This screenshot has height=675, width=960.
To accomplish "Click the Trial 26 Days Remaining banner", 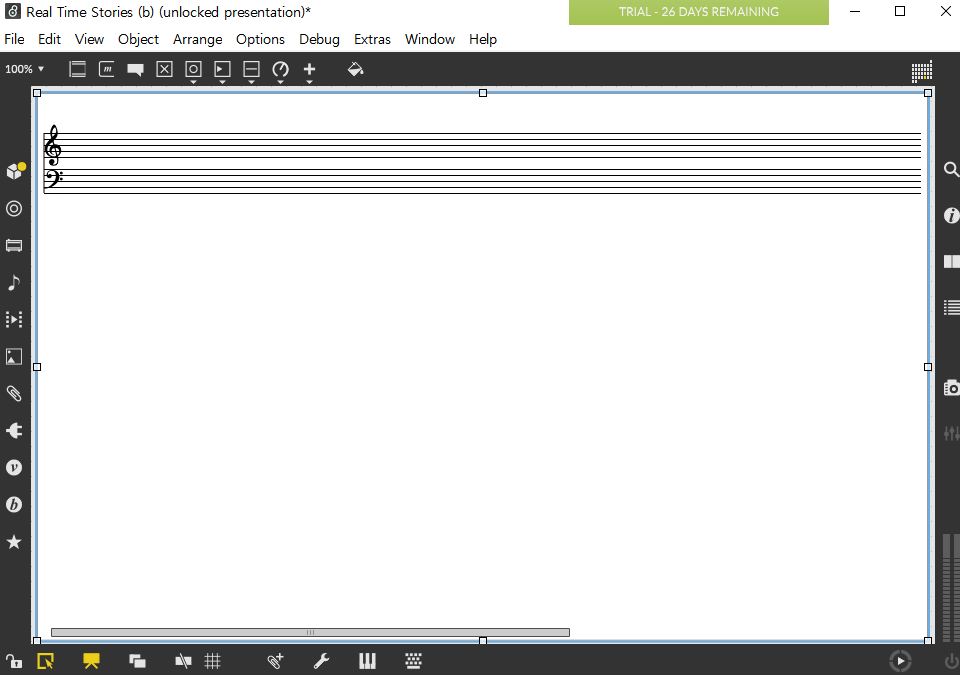I will tap(698, 12).
